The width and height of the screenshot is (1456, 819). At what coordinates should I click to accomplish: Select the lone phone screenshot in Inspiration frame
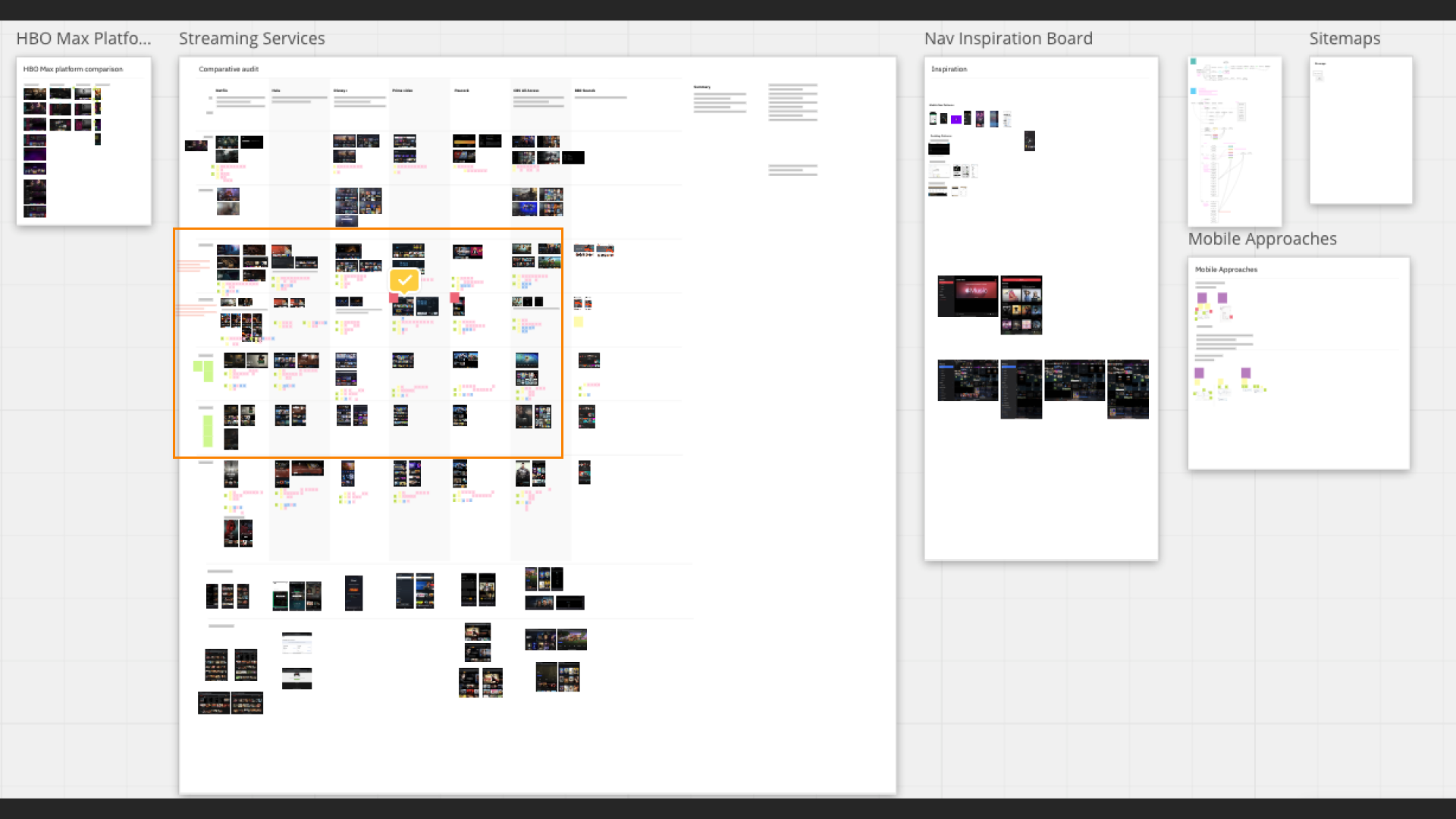[1029, 141]
